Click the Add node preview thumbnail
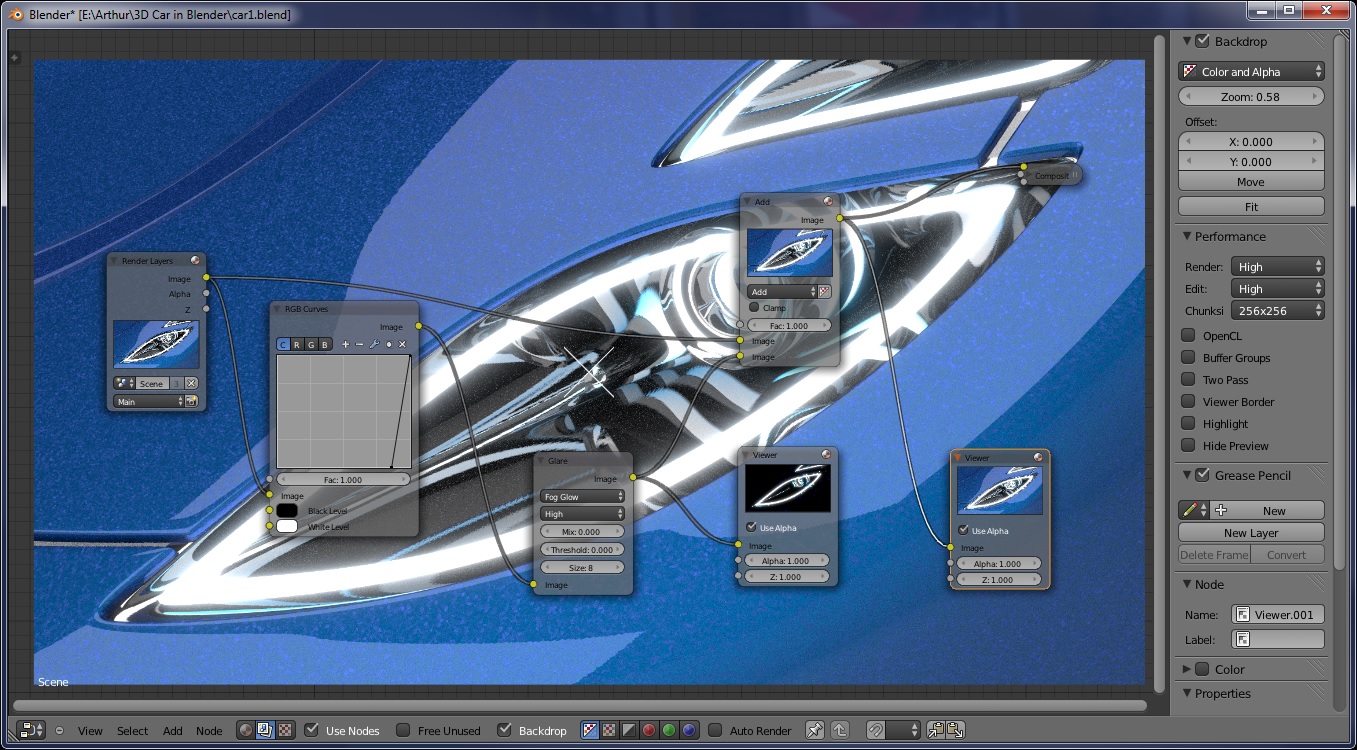This screenshot has width=1357, height=750. tap(790, 253)
